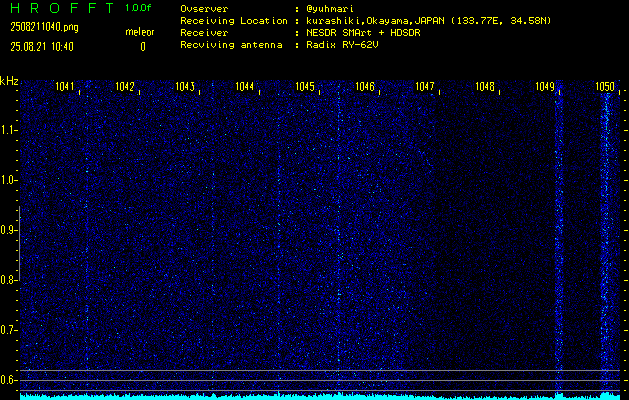Click observer name @yuhmari
This screenshot has height=400, width=629.
click(x=330, y=8)
